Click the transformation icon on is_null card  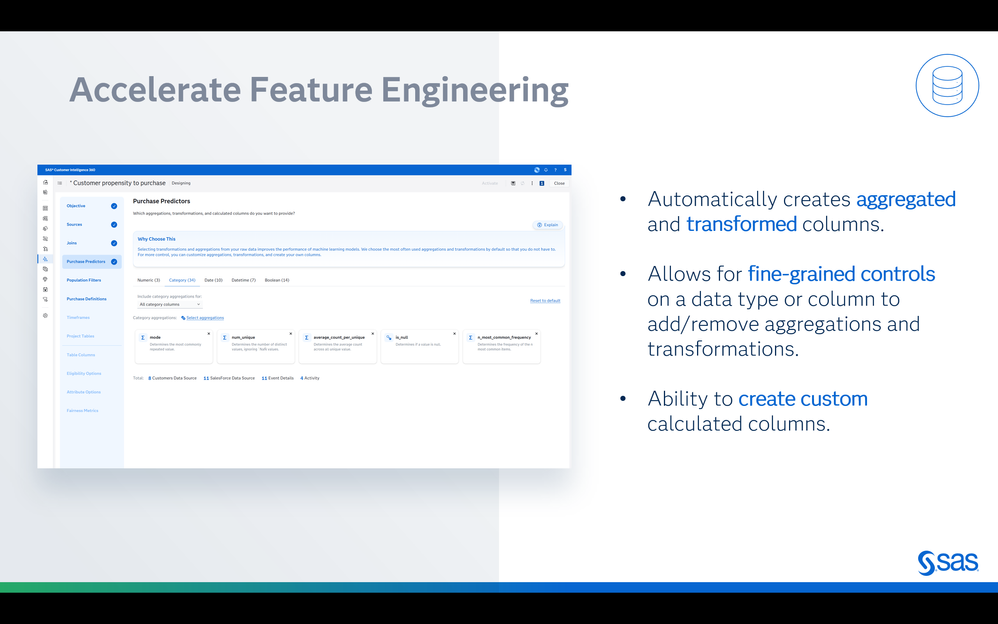pyautogui.click(x=388, y=337)
